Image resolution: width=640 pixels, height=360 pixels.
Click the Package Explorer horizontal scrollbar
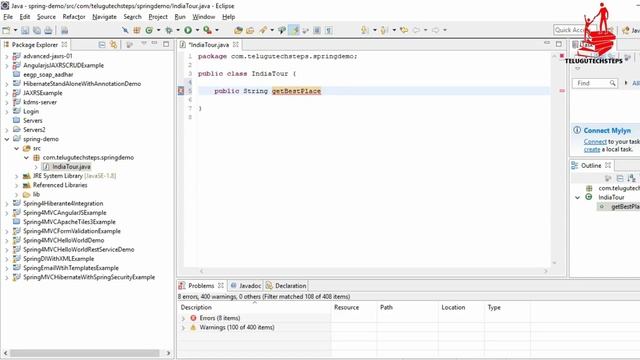point(85,353)
